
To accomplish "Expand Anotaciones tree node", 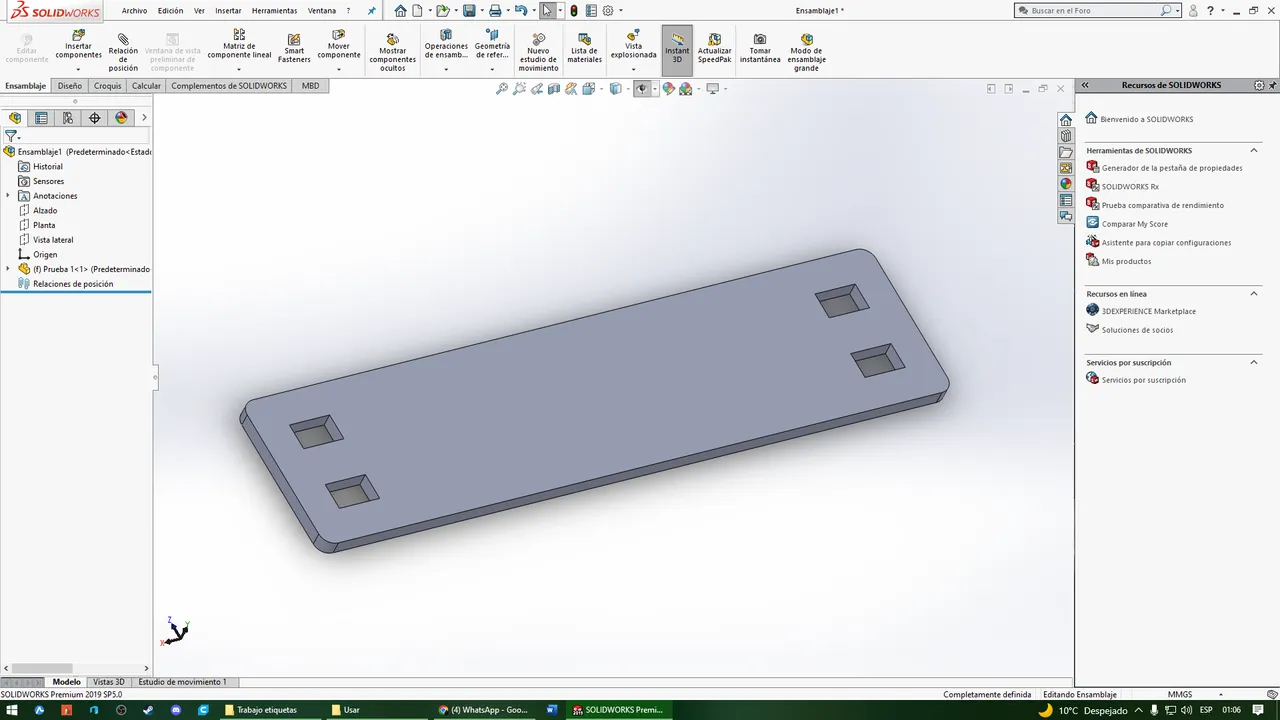I will tap(8, 196).
